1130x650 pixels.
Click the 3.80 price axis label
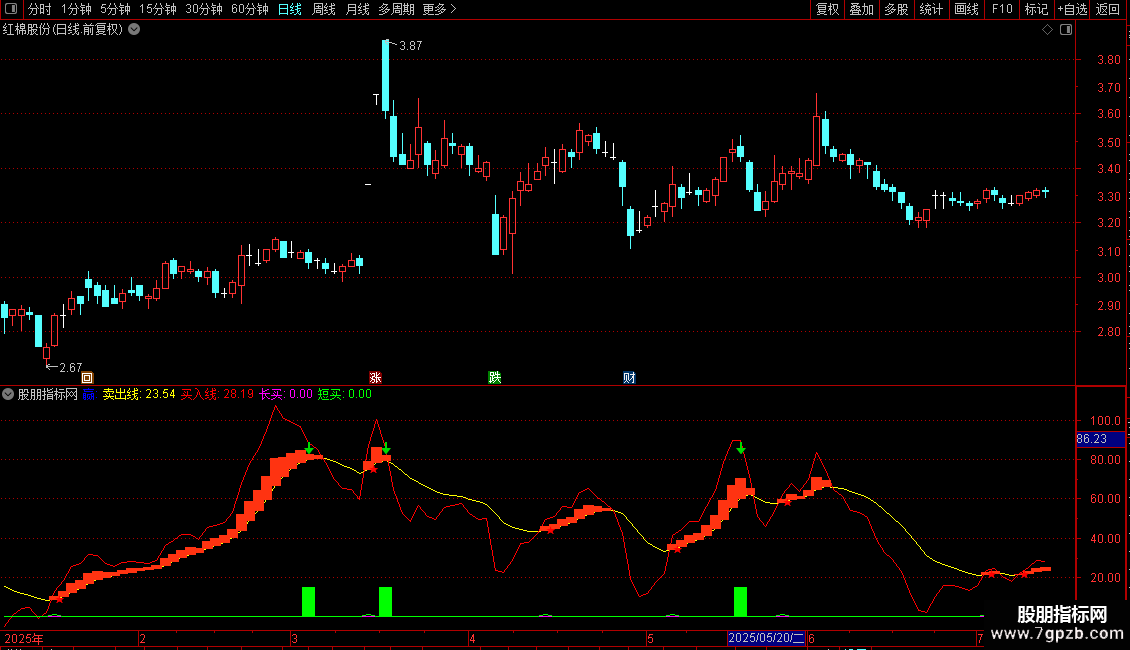[x=1108, y=60]
